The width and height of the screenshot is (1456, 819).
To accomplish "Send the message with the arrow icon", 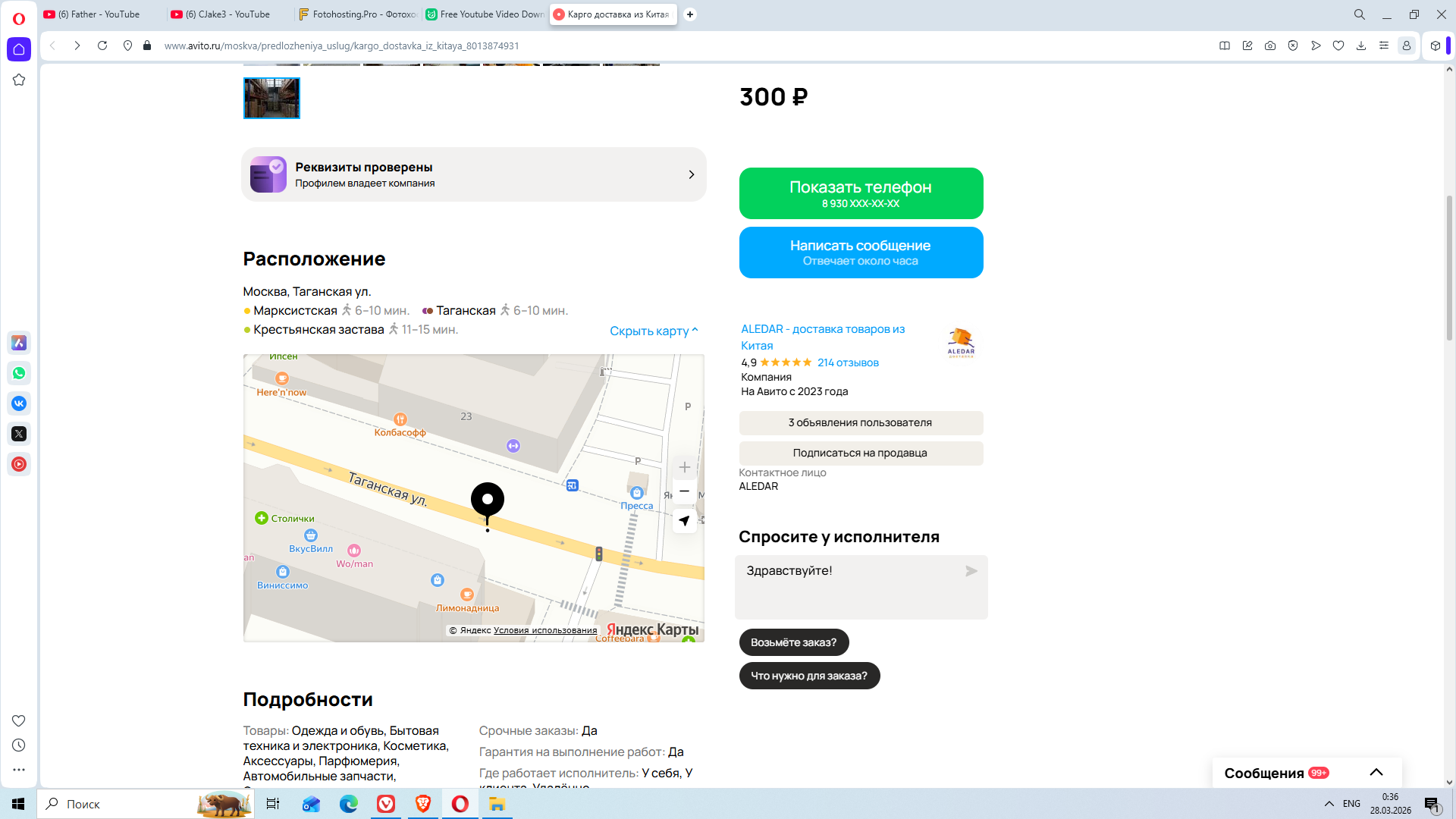I will click(971, 571).
